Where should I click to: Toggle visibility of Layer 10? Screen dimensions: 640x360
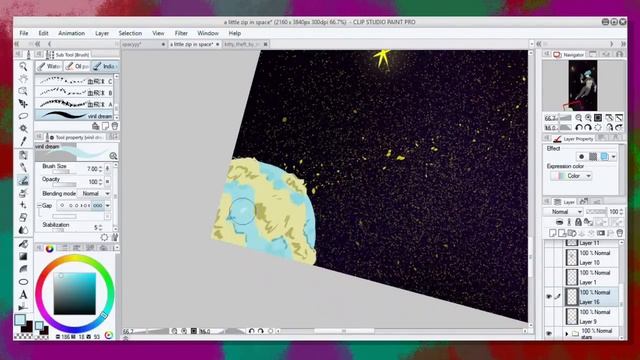coord(549,258)
